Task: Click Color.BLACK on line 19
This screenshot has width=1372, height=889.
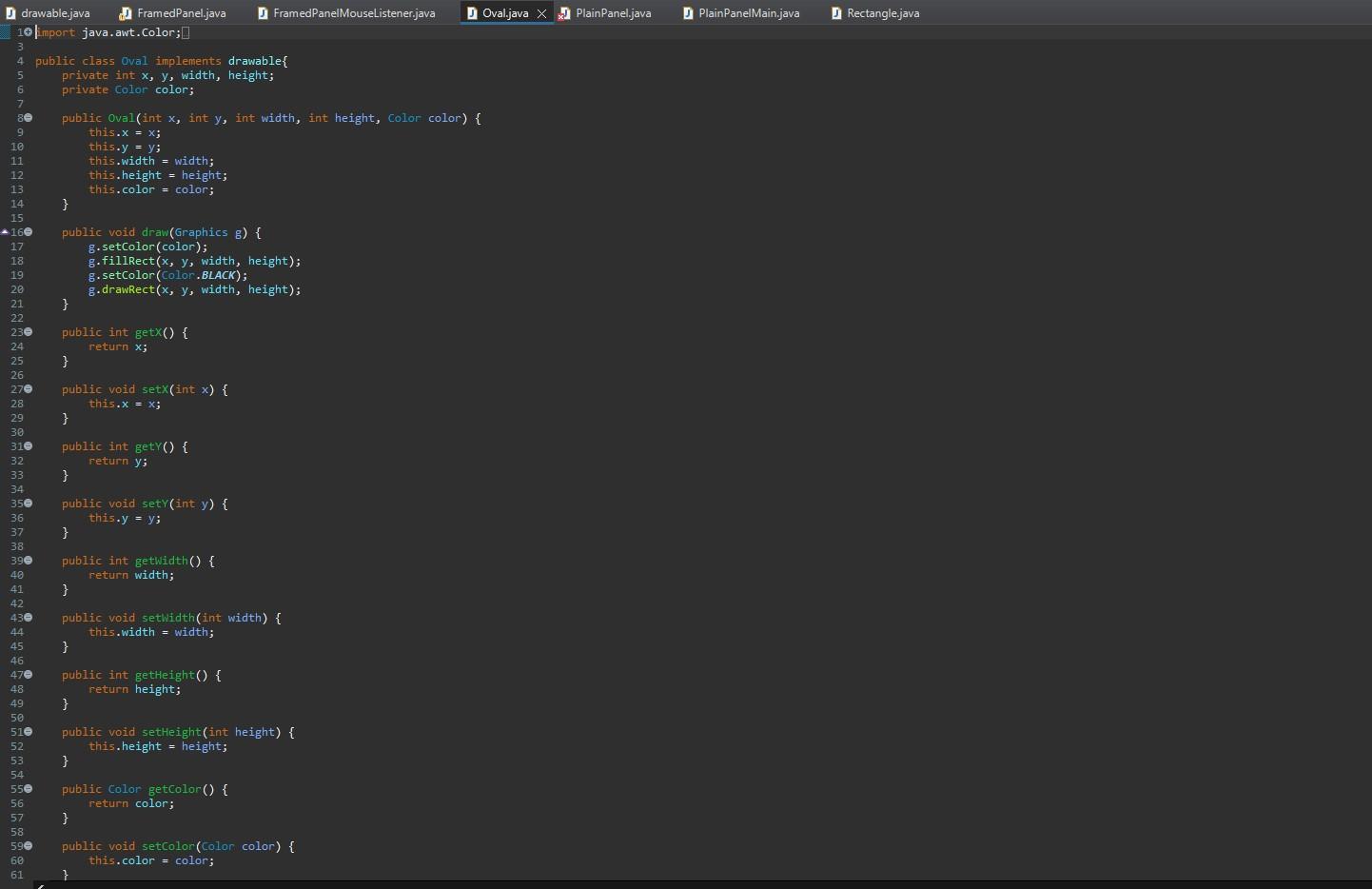Action: pos(198,275)
